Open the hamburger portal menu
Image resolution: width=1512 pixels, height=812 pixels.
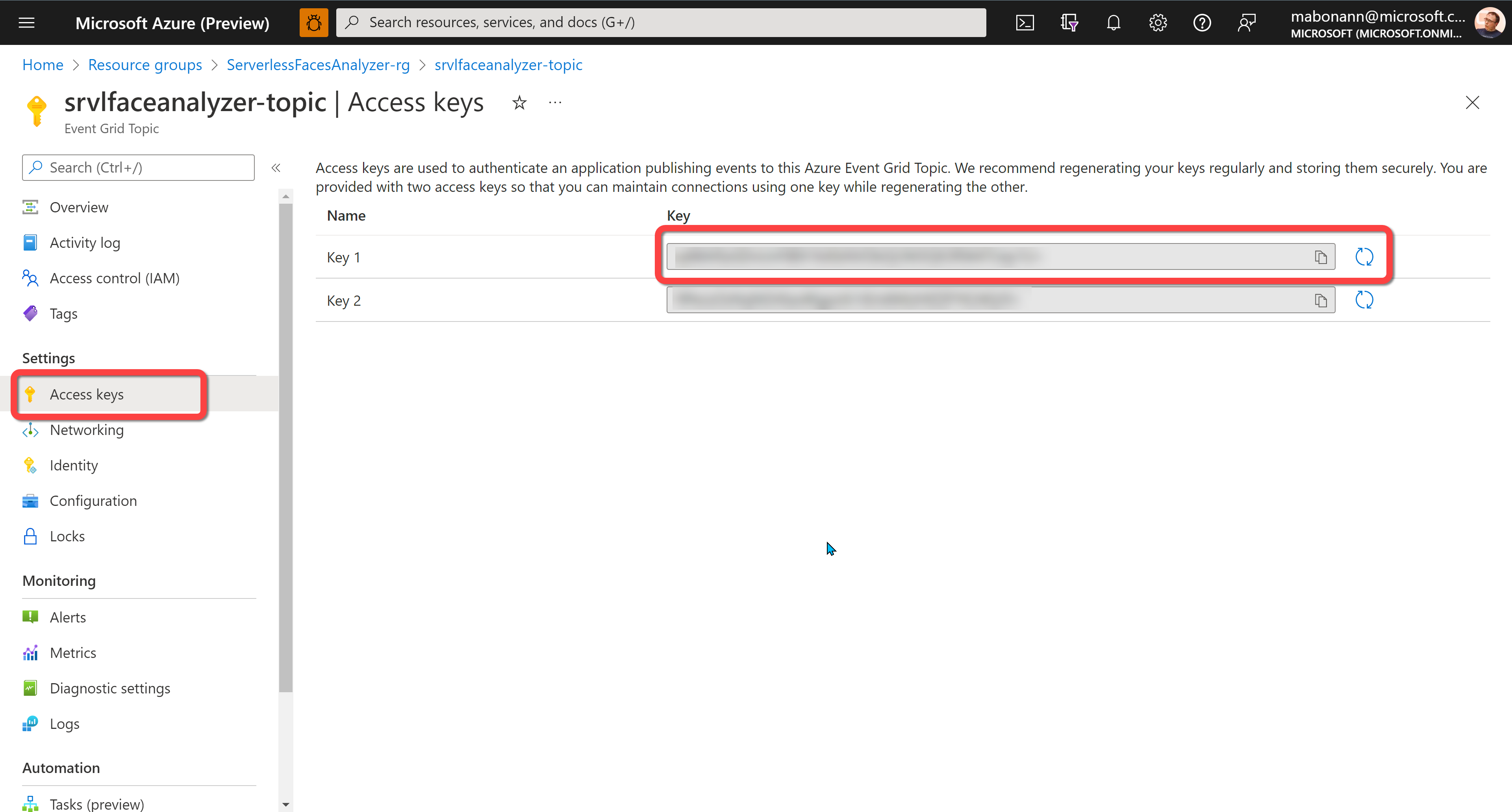(27, 23)
